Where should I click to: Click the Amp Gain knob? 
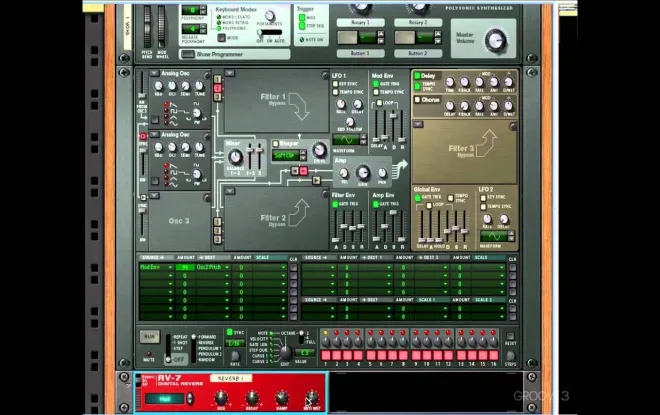coord(362,173)
